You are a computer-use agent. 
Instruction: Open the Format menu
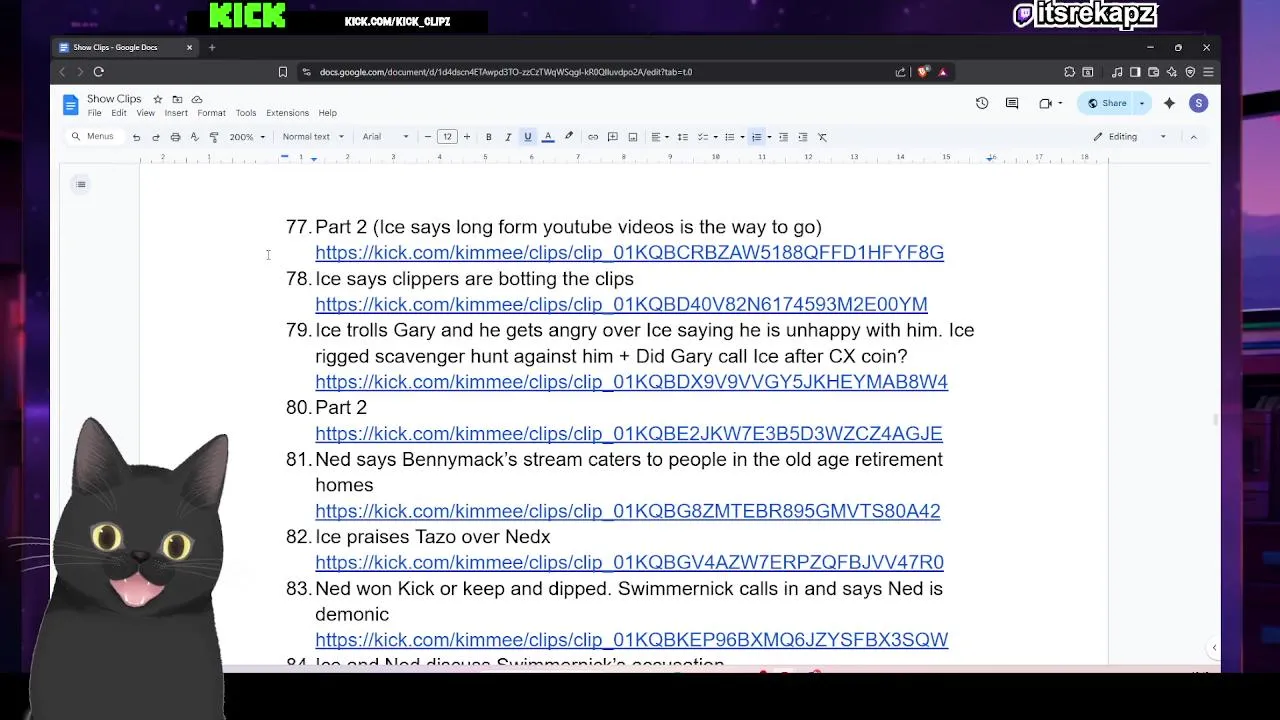point(211,113)
